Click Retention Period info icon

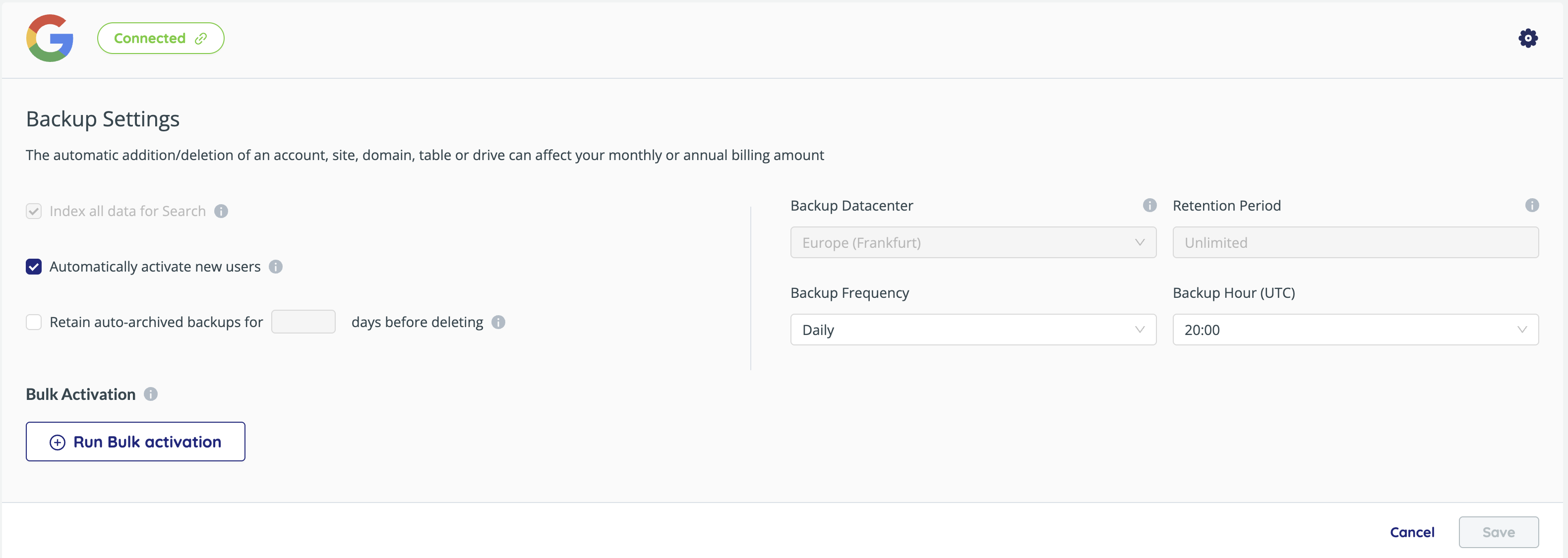[1531, 206]
